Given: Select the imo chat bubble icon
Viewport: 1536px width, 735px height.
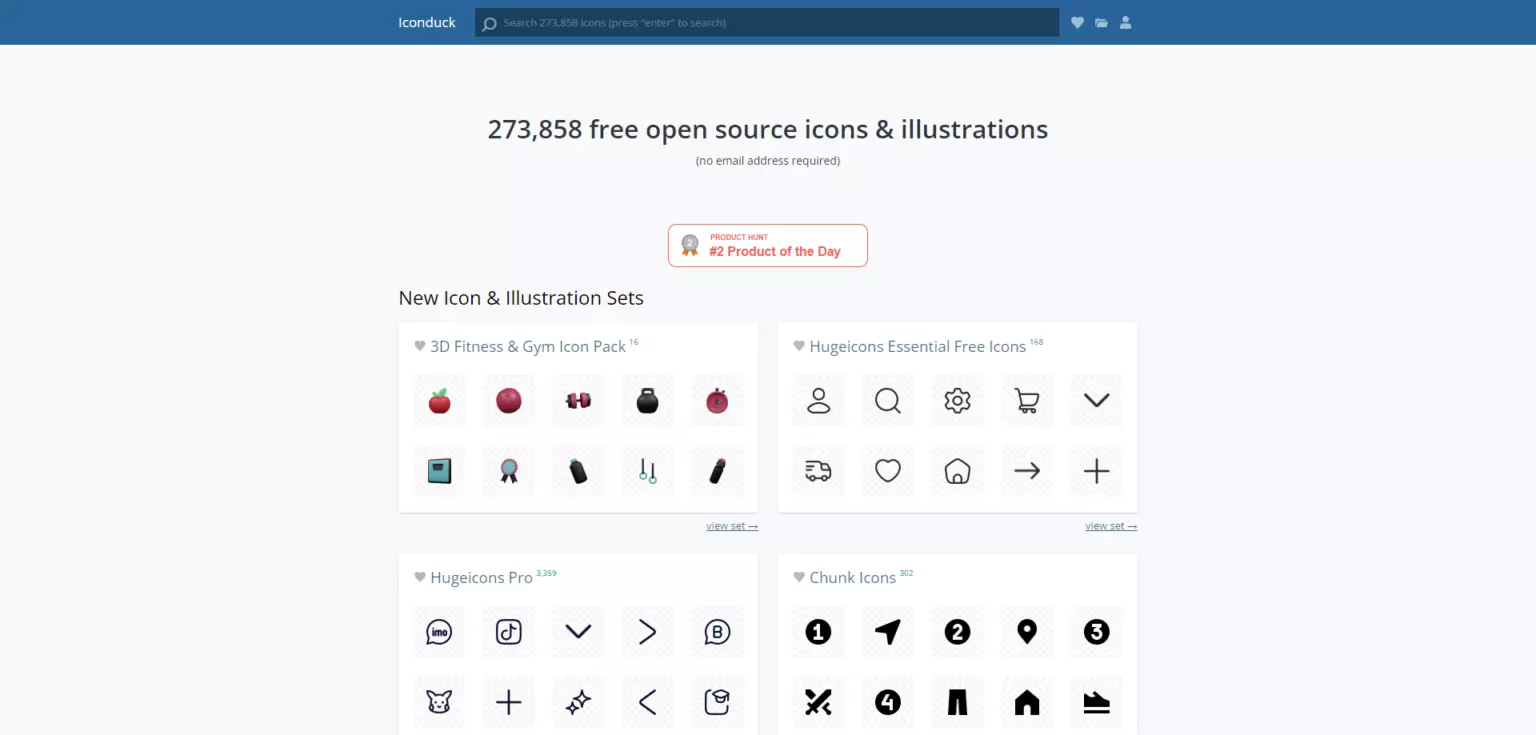Looking at the screenshot, I should tap(439, 632).
